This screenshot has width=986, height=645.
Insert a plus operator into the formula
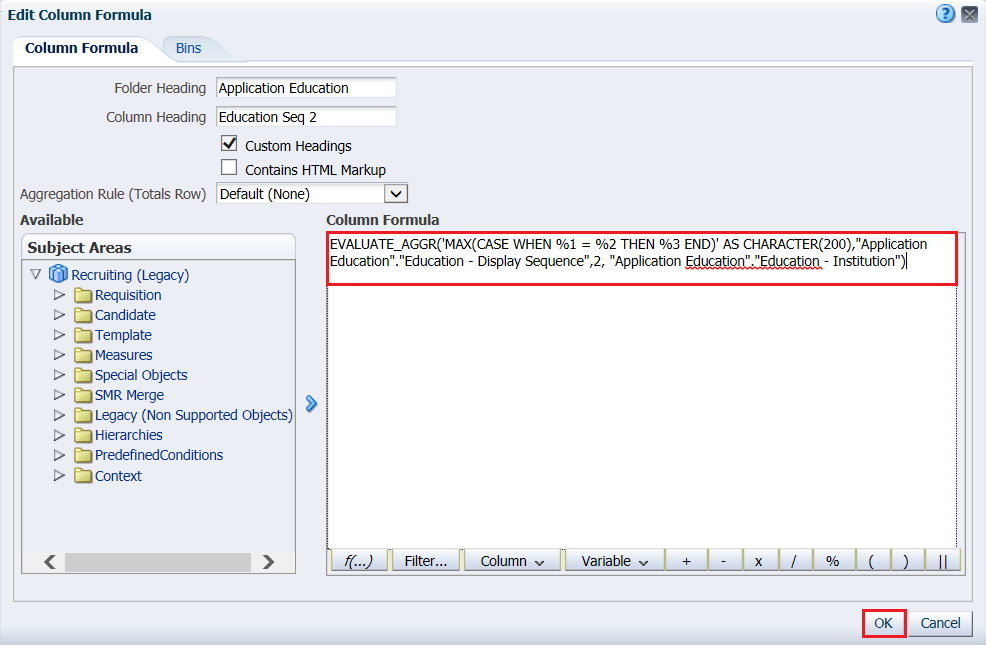point(686,561)
